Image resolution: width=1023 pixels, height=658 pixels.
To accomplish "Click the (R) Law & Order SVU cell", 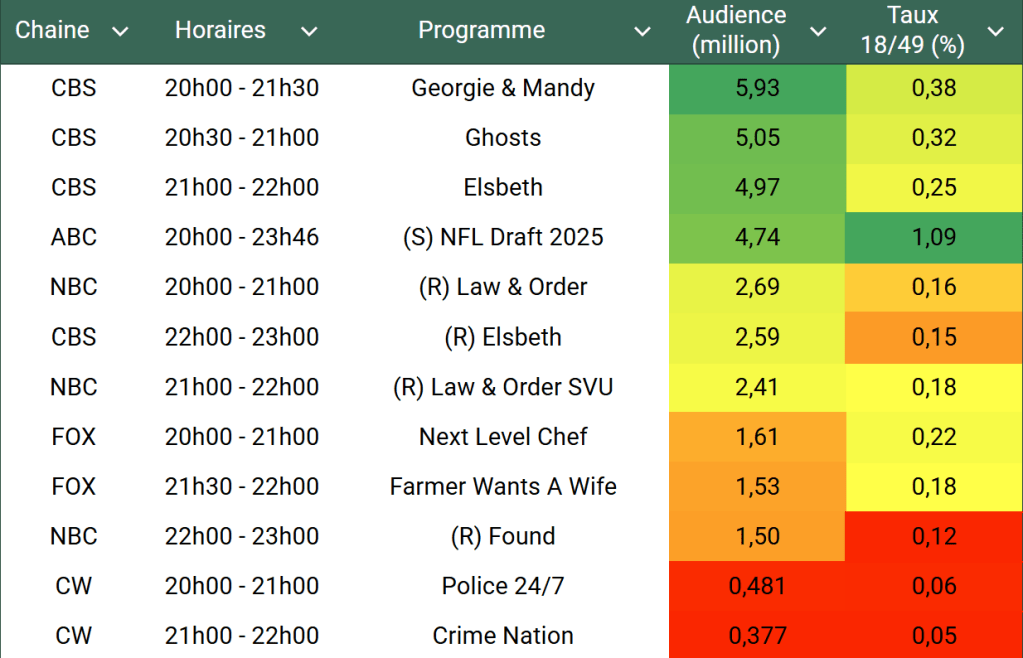I will click(503, 387).
